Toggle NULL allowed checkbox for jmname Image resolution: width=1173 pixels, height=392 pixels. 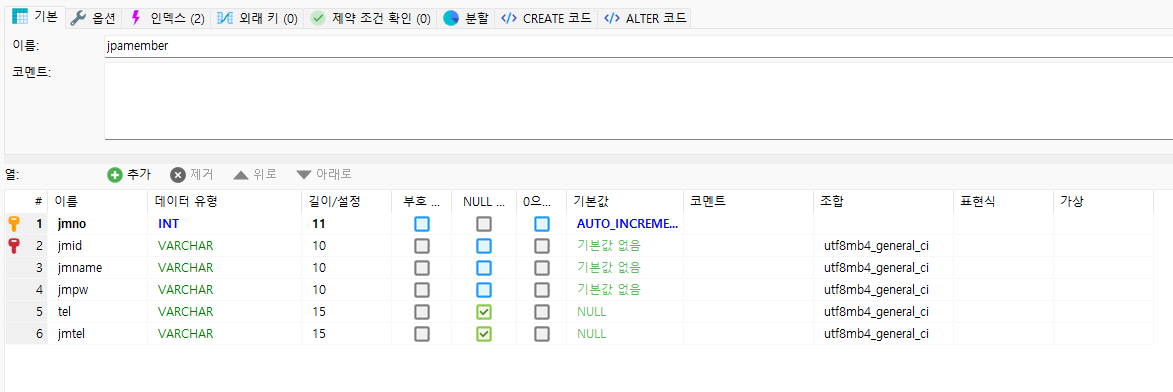pyautogui.click(x=484, y=267)
